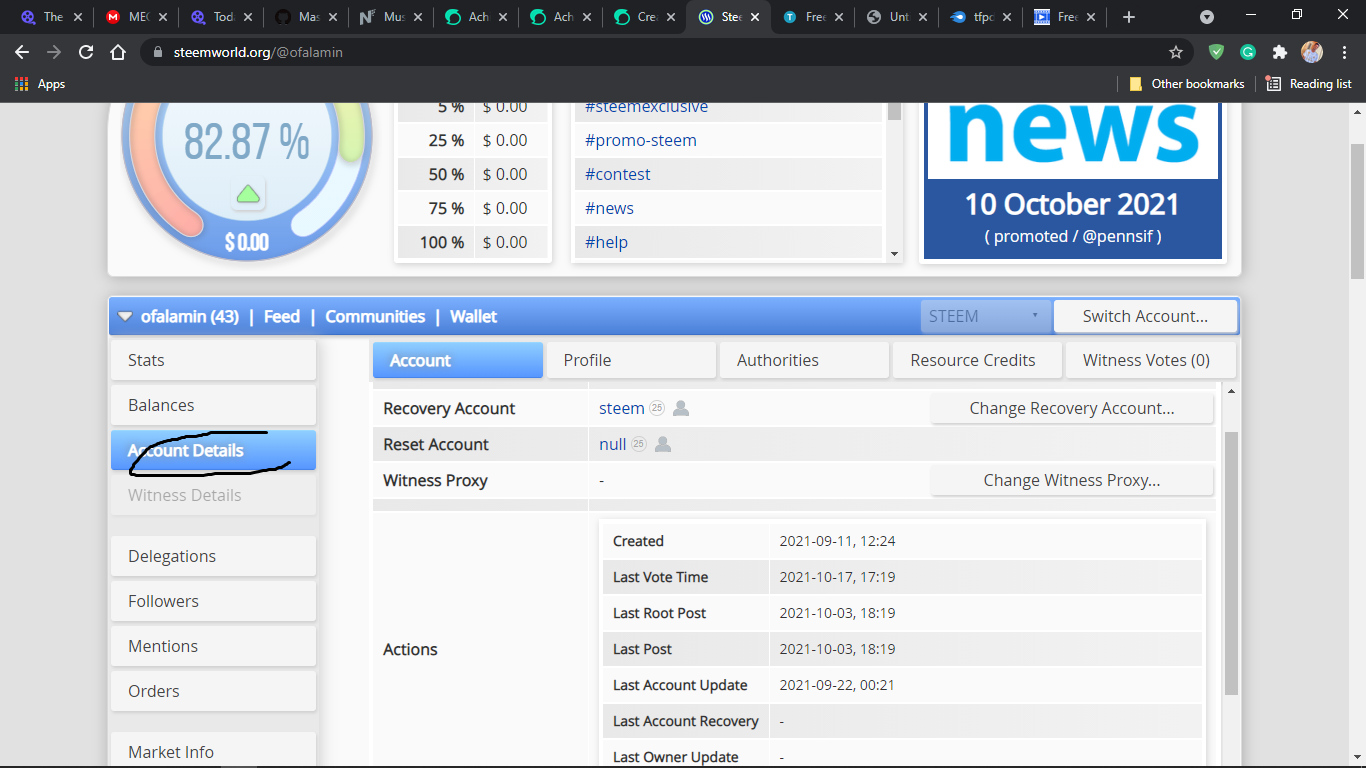Open Mentions in the sidebar
Image resolution: width=1366 pixels, height=768 pixels.
click(x=213, y=646)
